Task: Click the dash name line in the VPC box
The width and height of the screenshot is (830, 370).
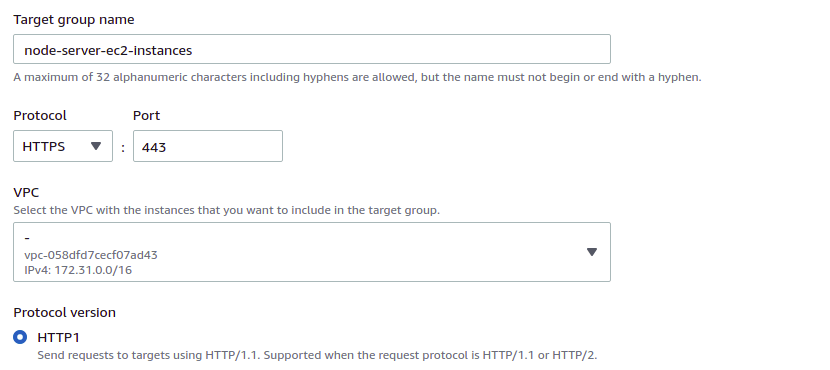Action: 27,239
